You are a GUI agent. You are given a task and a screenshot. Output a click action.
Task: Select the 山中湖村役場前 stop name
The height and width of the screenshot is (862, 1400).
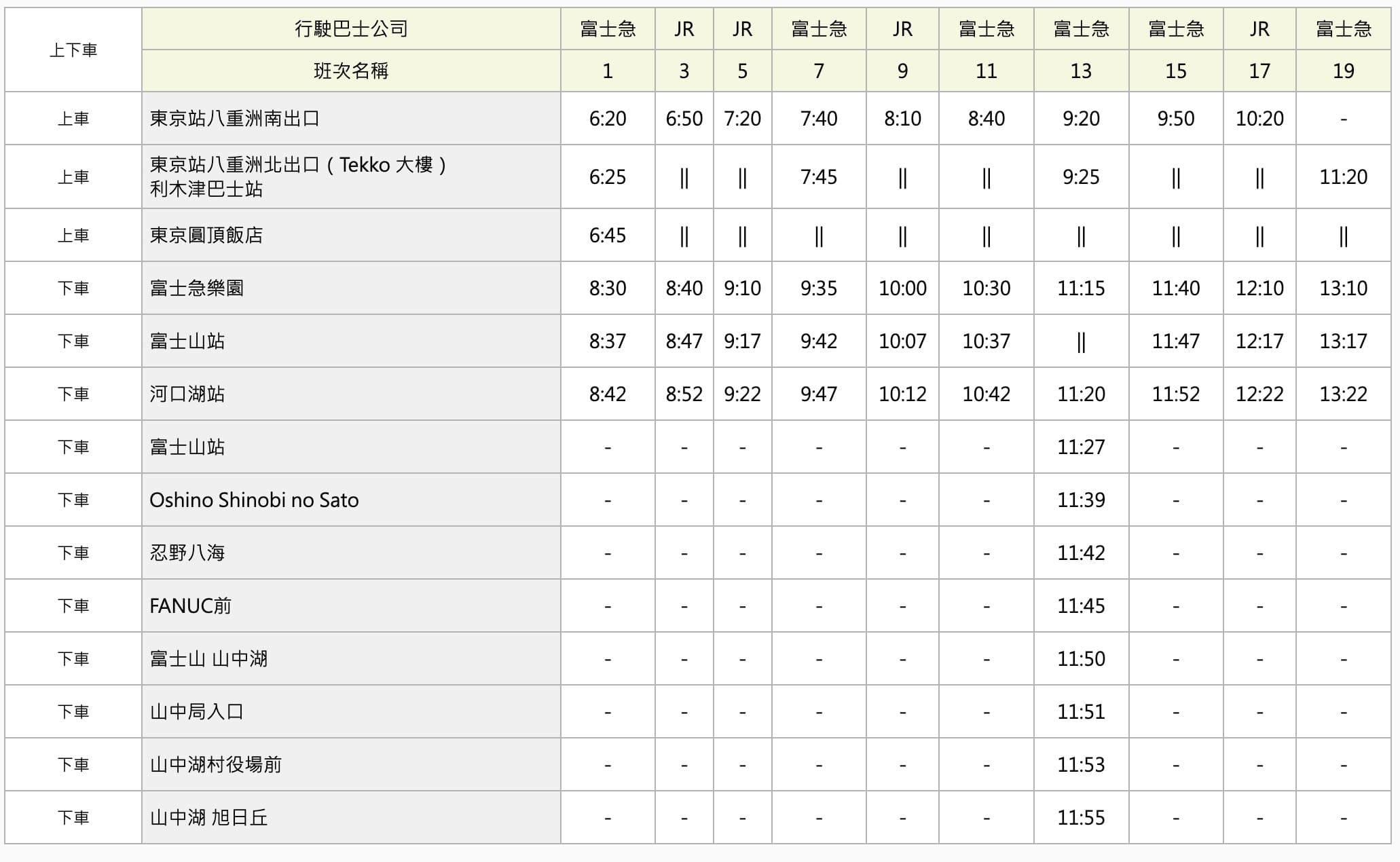click(215, 765)
